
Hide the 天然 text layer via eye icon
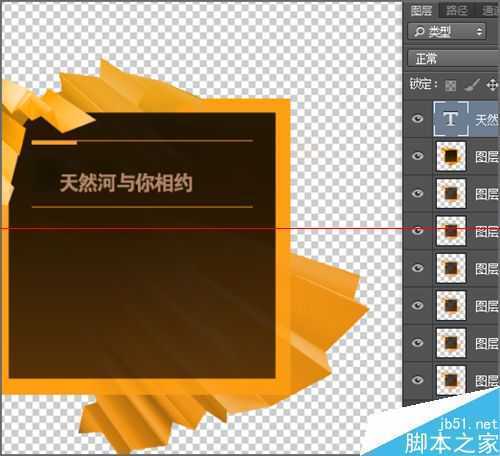pyautogui.click(x=418, y=119)
